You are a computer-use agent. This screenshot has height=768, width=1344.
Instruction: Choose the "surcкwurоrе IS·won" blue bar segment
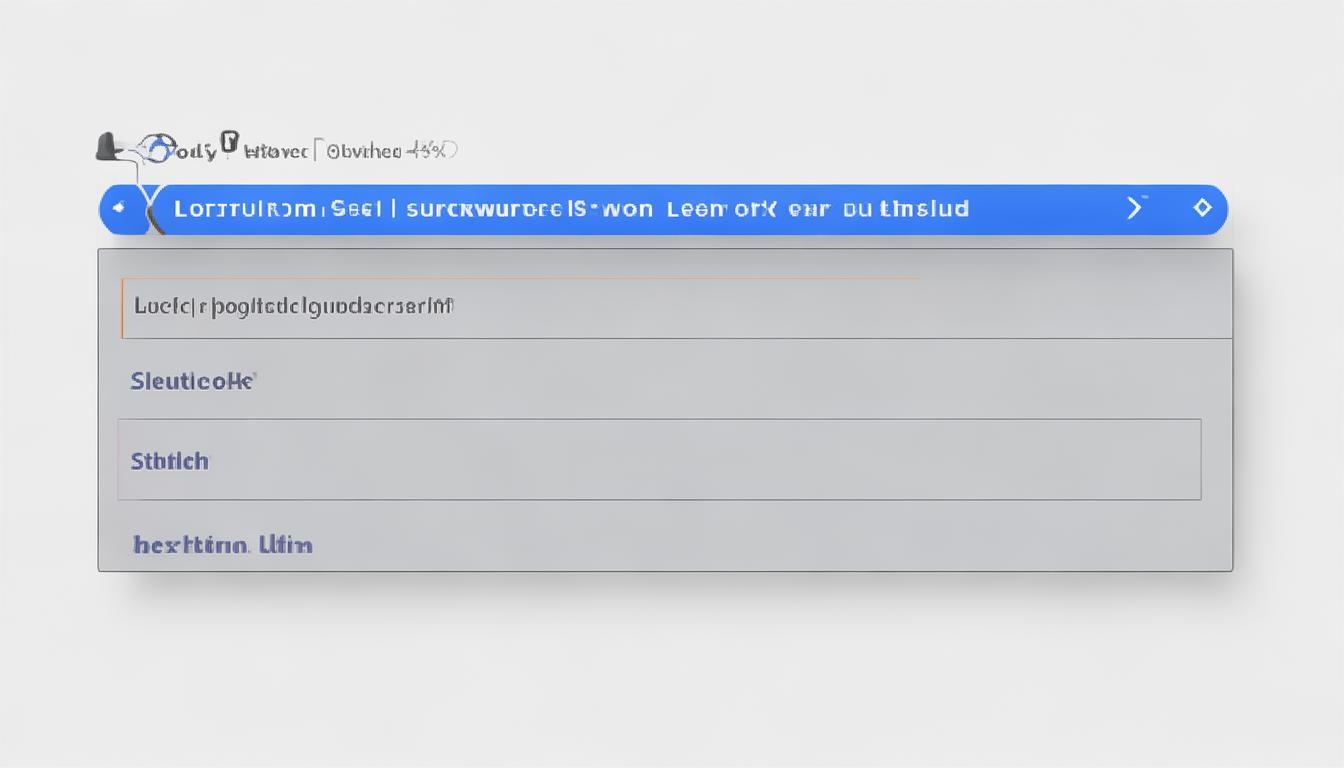530,209
